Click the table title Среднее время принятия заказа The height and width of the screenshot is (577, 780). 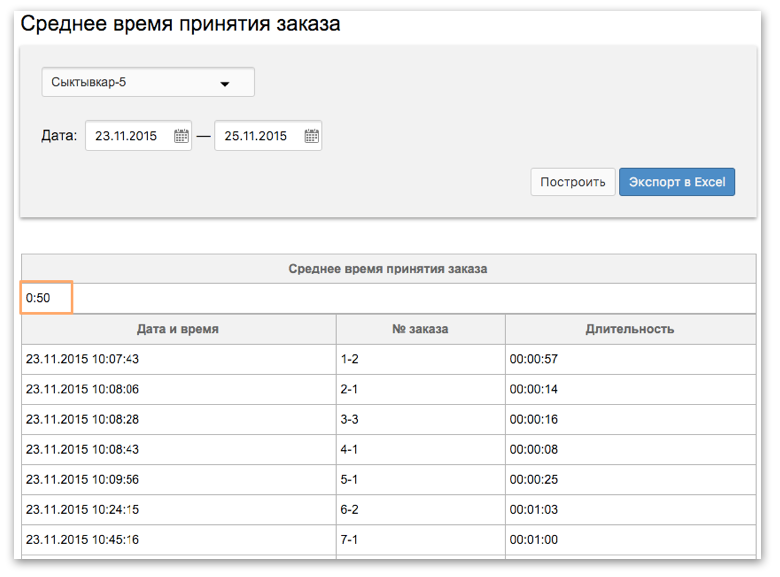point(388,269)
